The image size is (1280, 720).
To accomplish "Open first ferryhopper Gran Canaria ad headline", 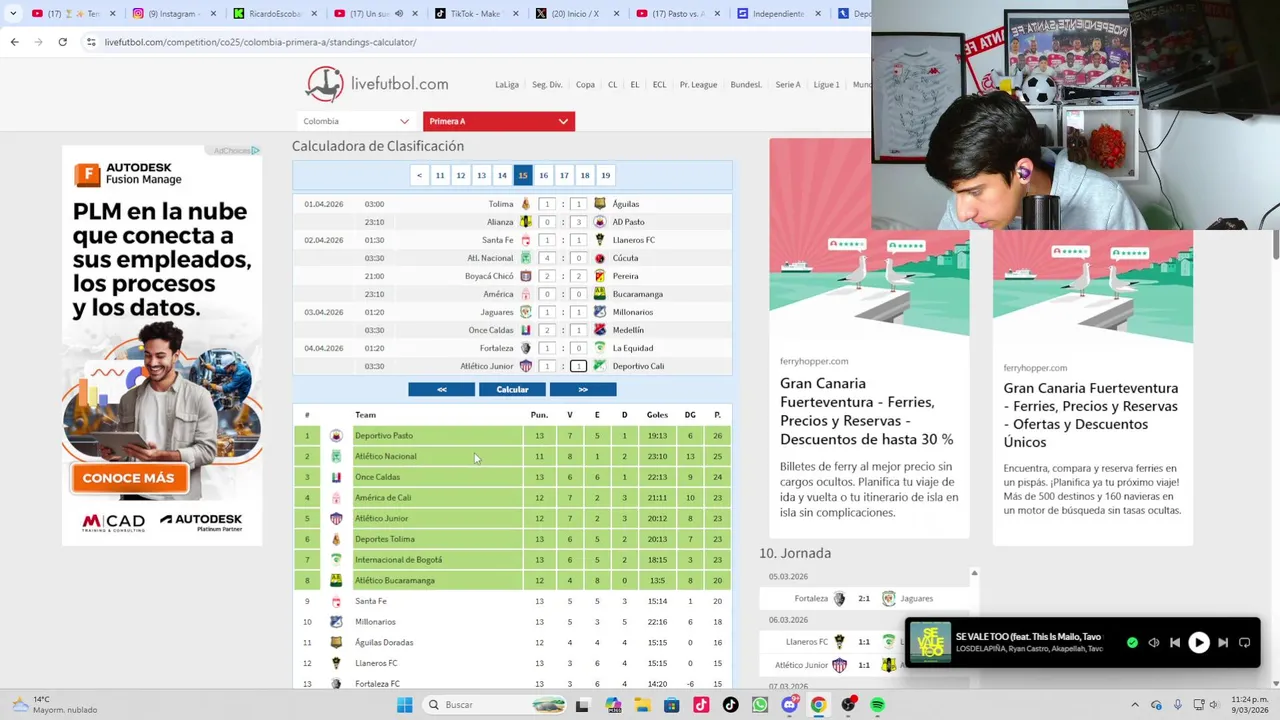I will [x=868, y=411].
